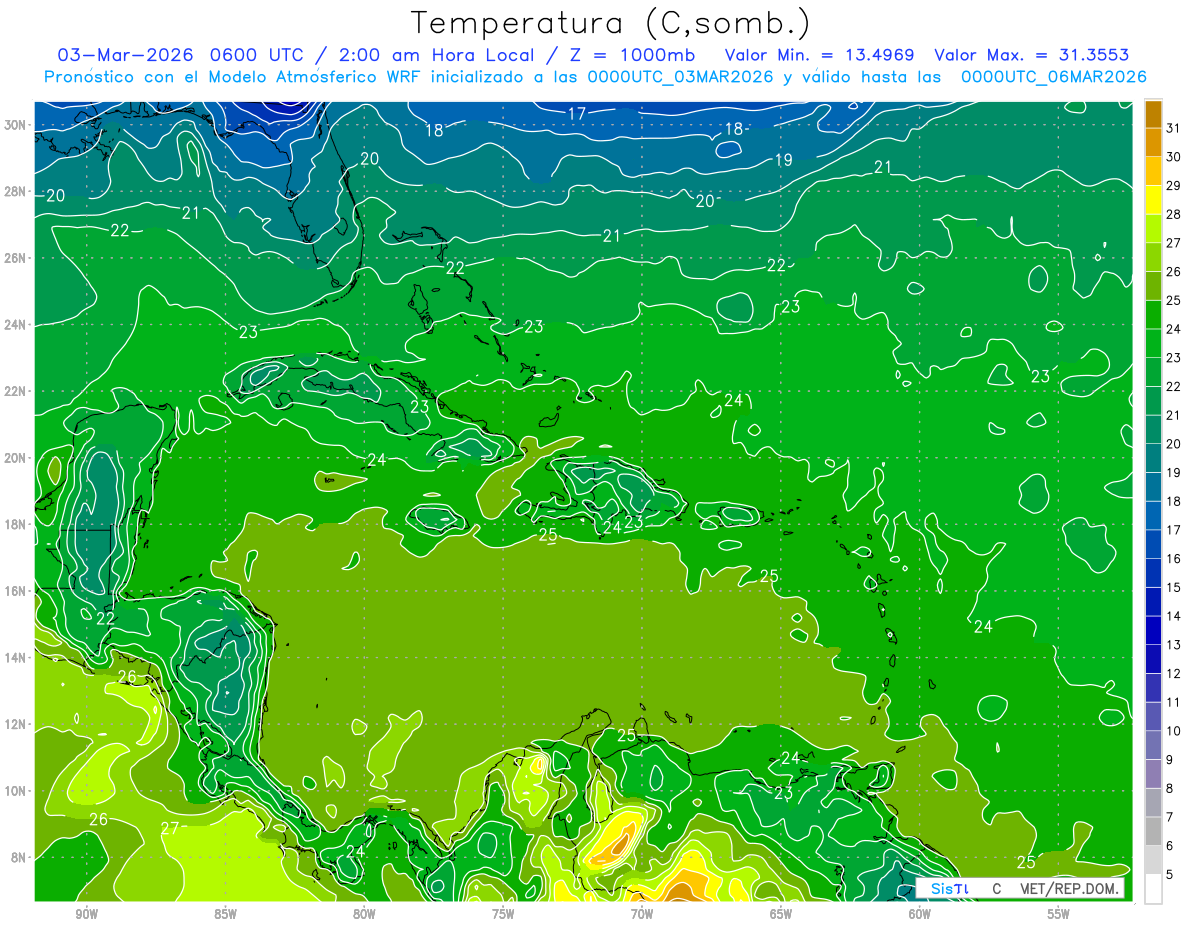Screen dimensions: 1200x927
Task: Click the "30N" latitude axis label
Action: (16, 124)
